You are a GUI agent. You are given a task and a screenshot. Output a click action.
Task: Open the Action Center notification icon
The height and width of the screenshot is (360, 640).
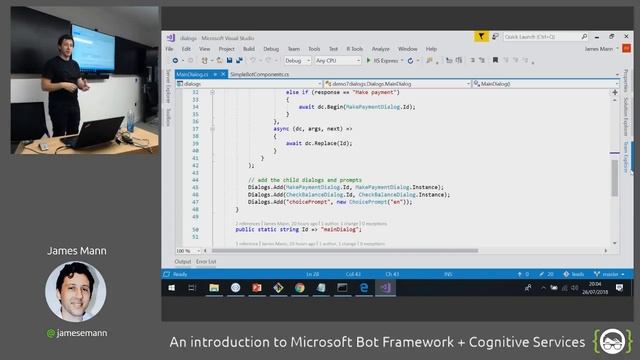click(x=619, y=288)
